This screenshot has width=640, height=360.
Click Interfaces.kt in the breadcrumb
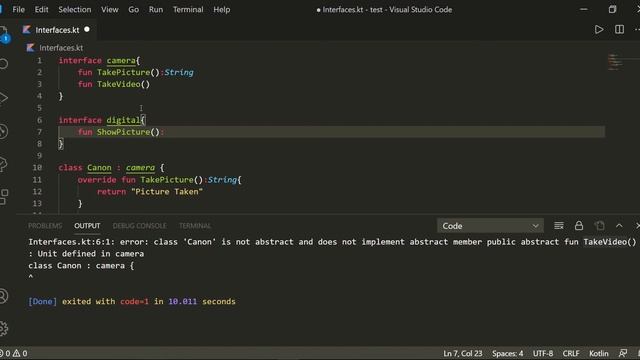(61, 48)
